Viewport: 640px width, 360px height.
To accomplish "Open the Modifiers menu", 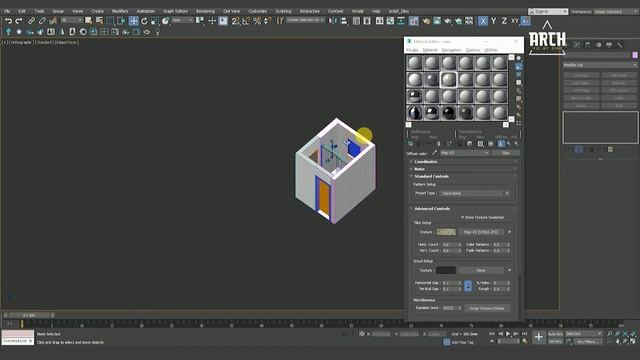I will (x=120, y=11).
